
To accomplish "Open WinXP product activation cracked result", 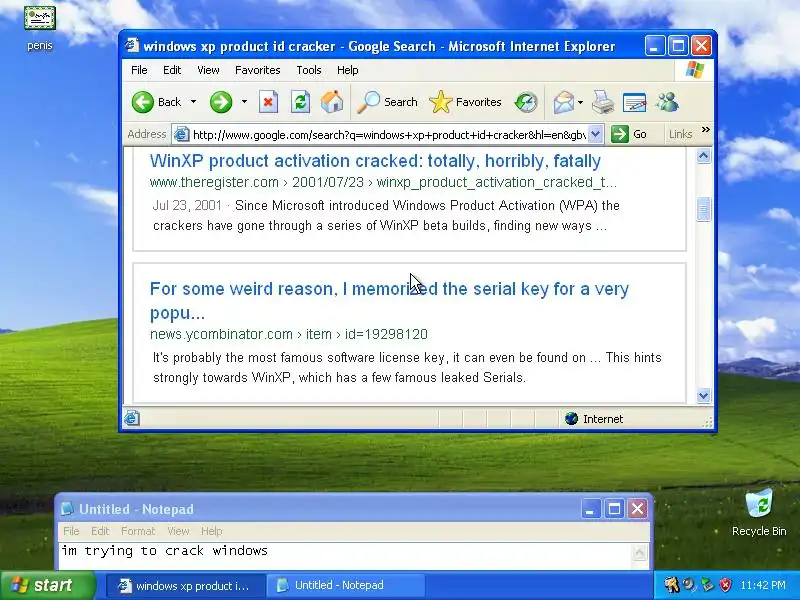I will pyautogui.click(x=375, y=161).
